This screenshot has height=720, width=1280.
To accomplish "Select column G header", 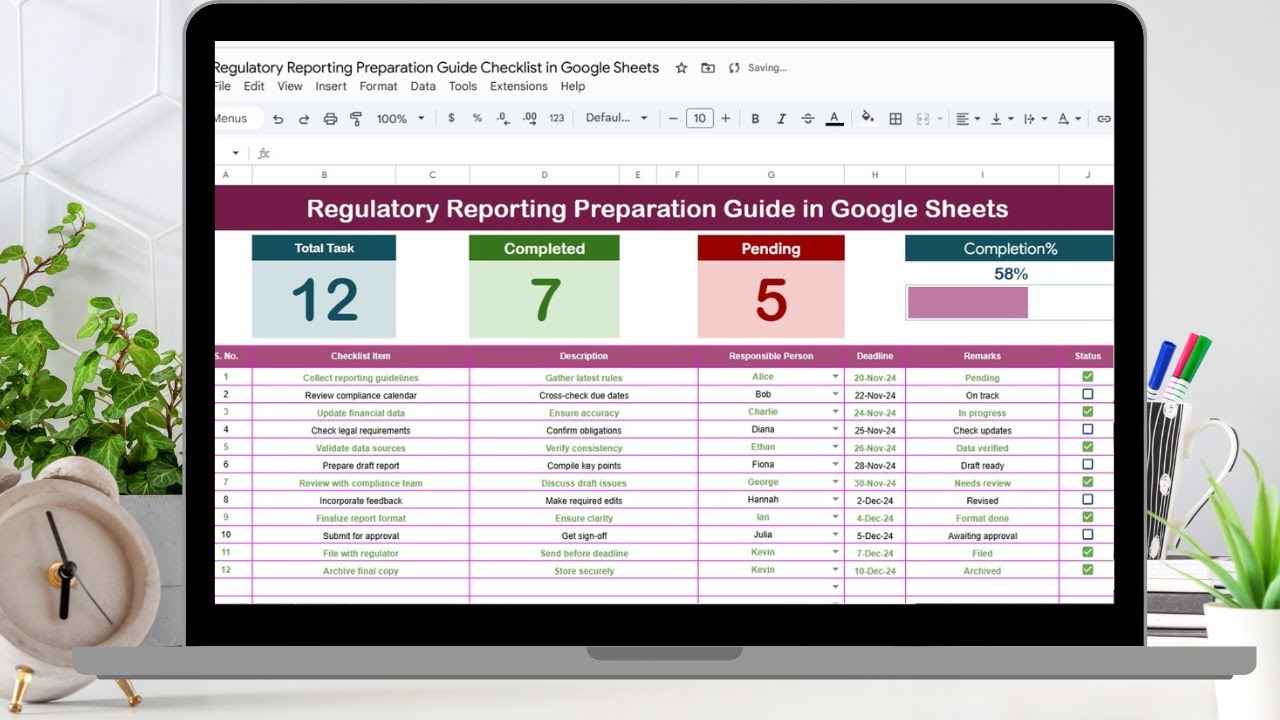I will click(x=771, y=175).
